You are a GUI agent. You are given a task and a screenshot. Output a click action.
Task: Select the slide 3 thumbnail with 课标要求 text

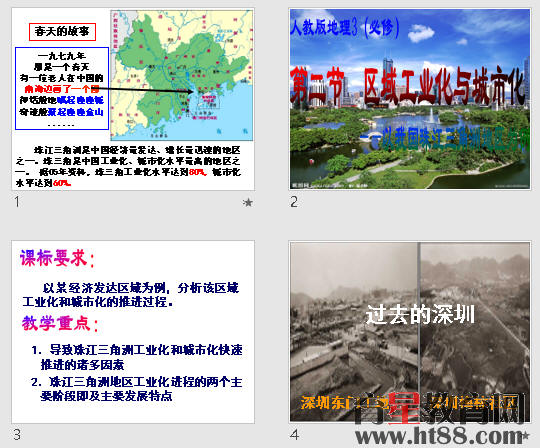(133, 332)
